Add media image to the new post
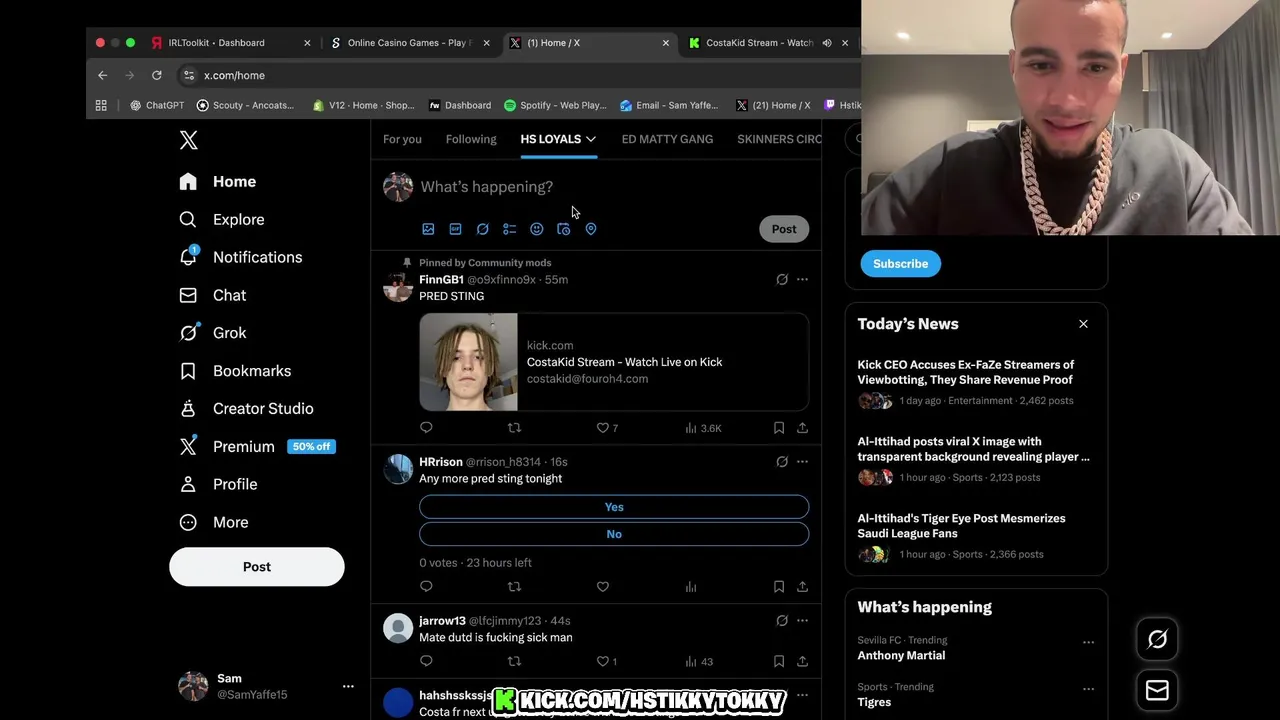1280x720 pixels. tap(428, 229)
